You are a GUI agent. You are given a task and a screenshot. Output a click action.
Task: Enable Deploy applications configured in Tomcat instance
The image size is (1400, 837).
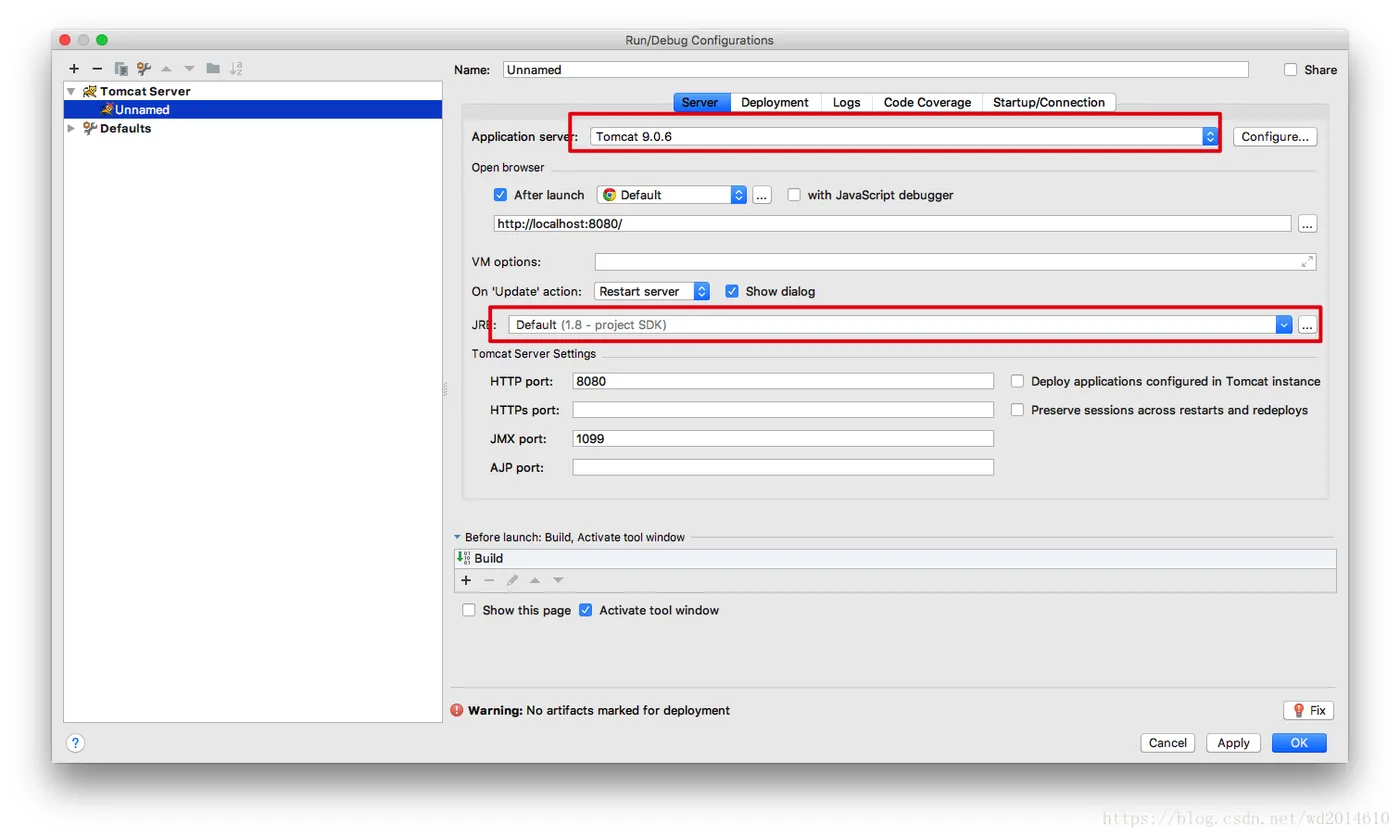(1017, 381)
